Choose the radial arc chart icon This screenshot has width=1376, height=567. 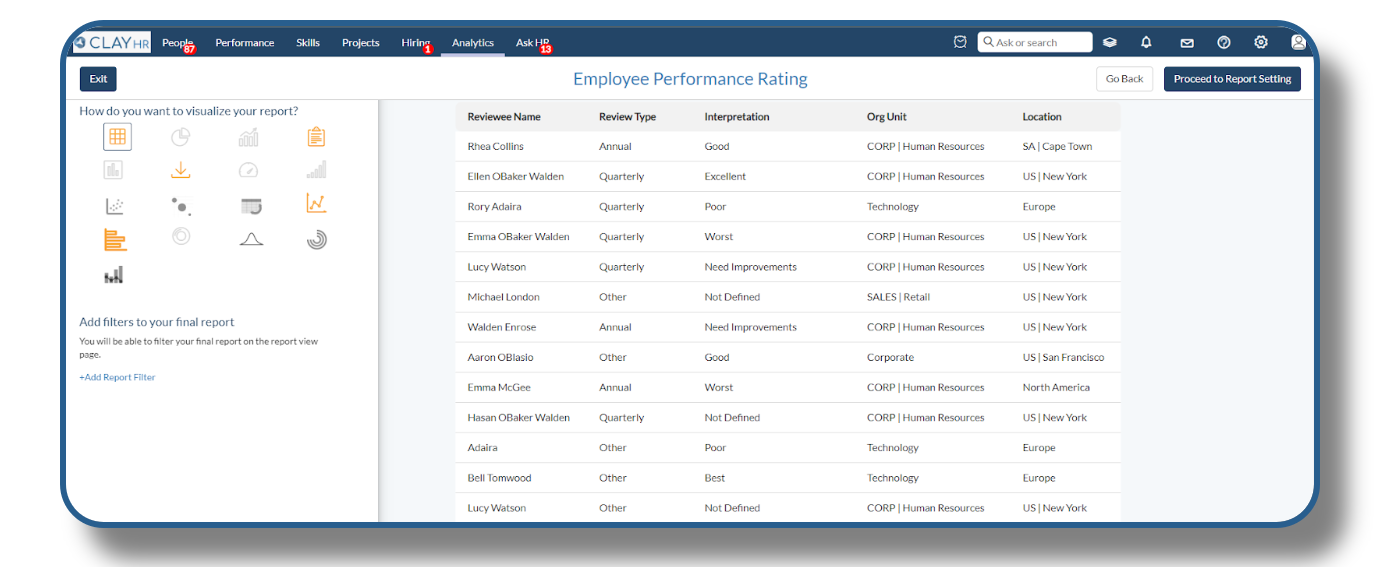(316, 240)
